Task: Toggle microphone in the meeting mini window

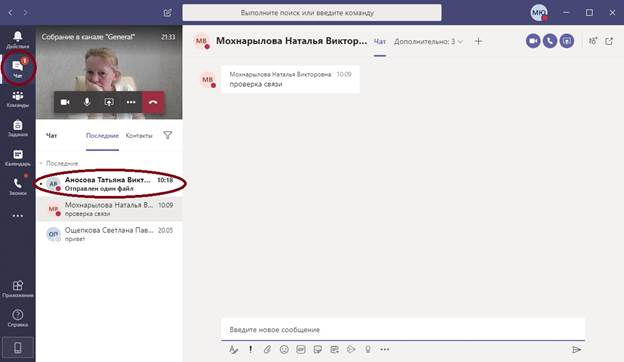Action: (87, 102)
